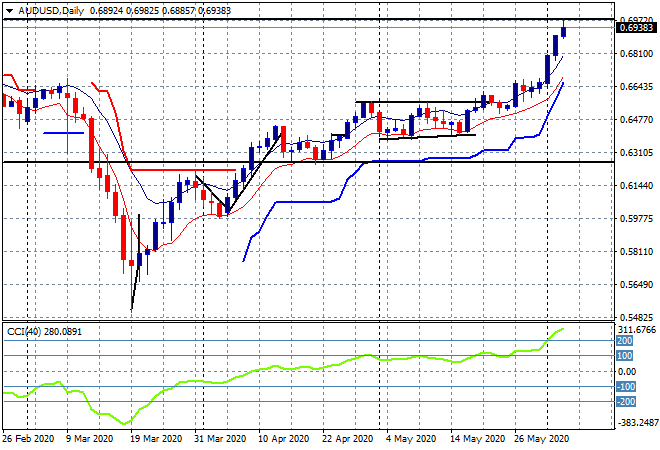Click the CCI 100 level label
Screen dimensions: 660x450
click(625, 356)
